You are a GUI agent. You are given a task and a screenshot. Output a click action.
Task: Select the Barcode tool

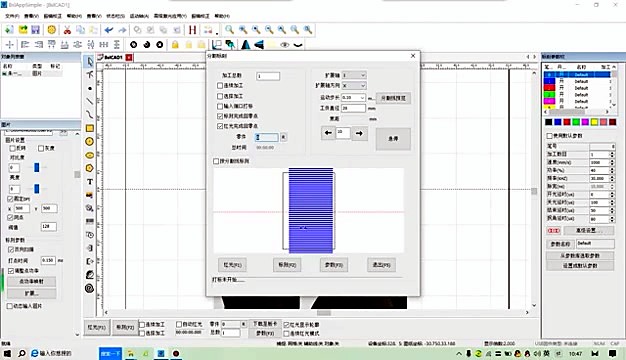pyautogui.click(x=90, y=221)
